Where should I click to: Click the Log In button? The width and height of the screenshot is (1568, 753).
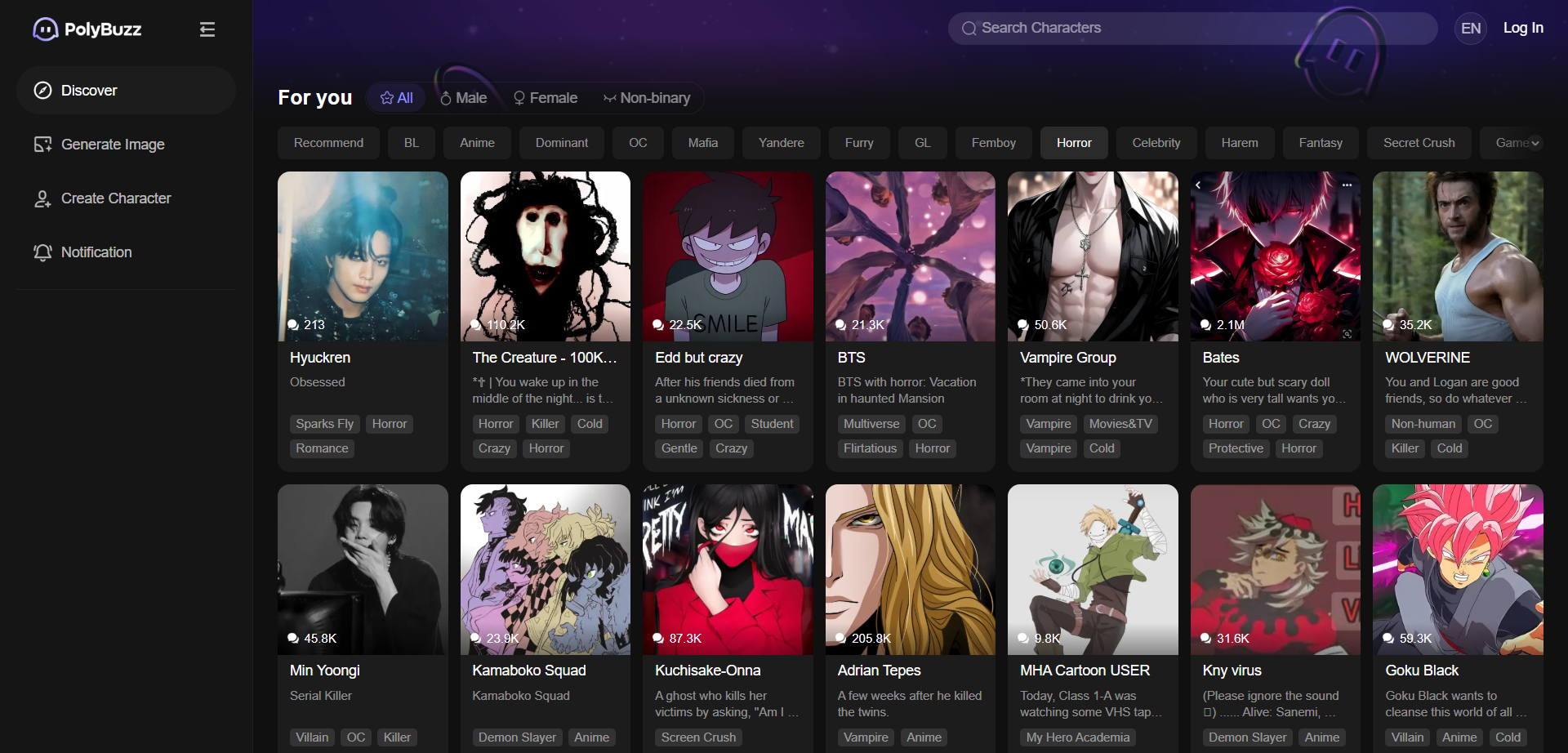coord(1523,28)
